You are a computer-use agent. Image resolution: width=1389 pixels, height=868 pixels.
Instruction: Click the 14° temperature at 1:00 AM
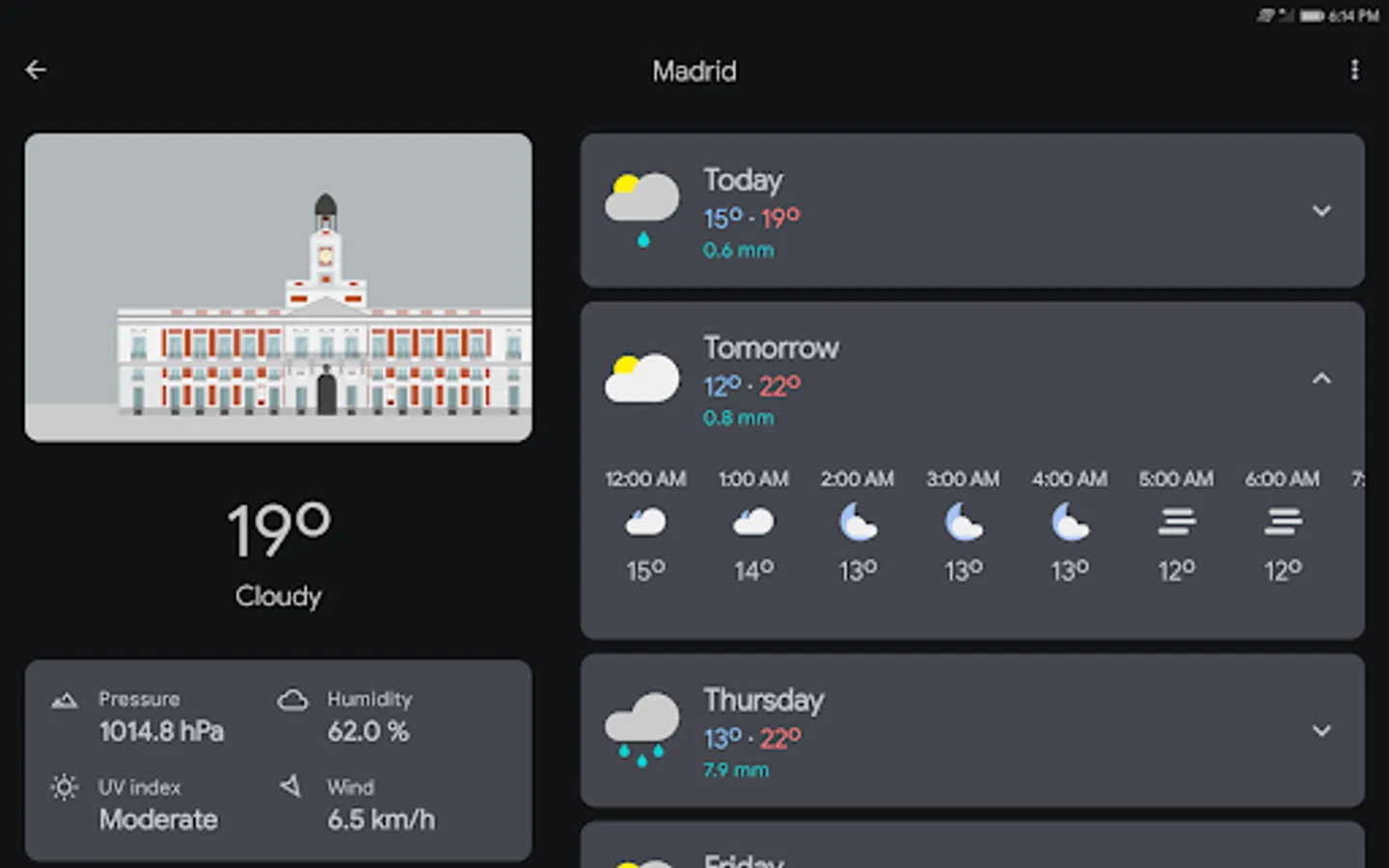(x=753, y=571)
